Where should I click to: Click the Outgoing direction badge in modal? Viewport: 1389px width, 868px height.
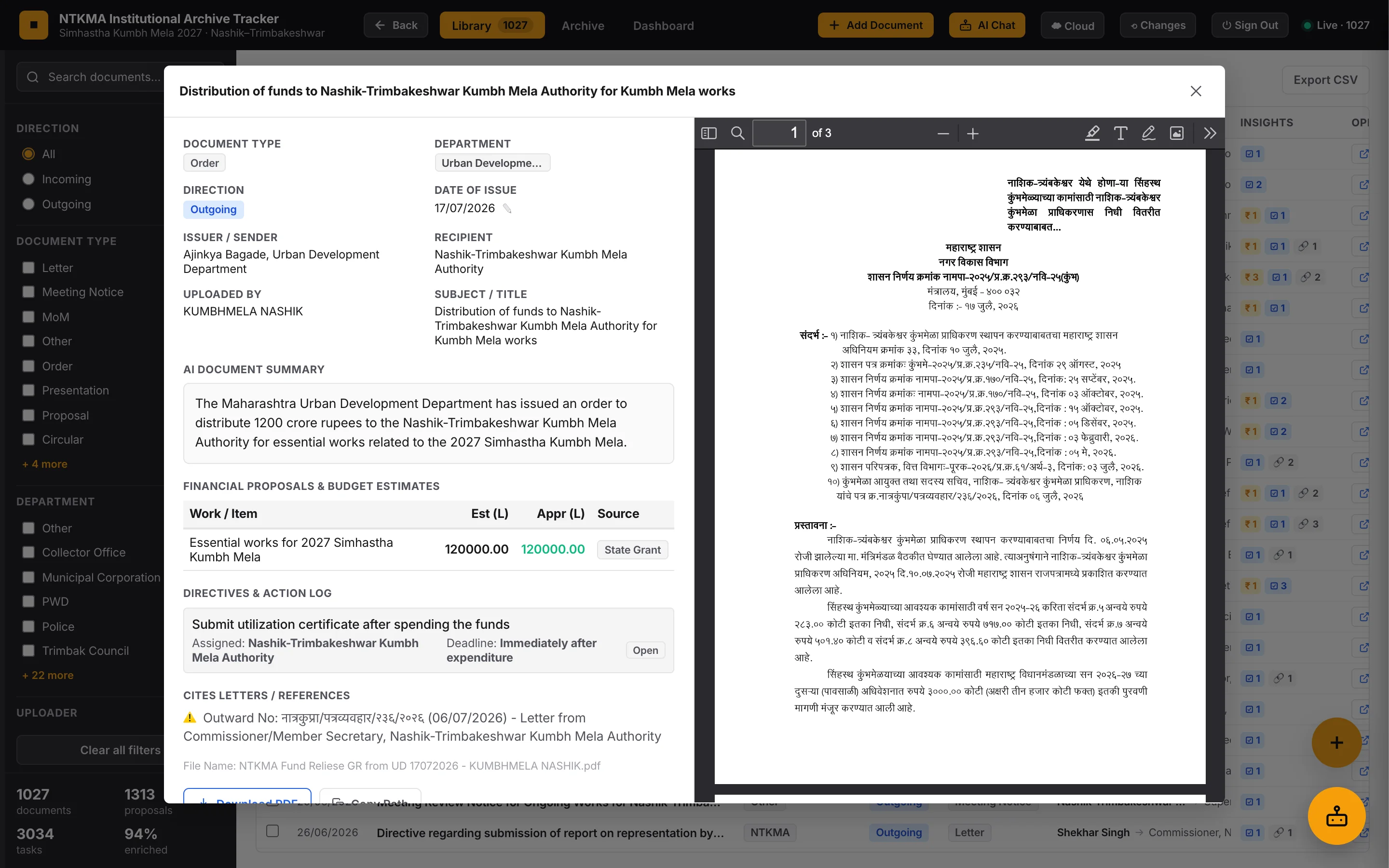tap(214, 210)
